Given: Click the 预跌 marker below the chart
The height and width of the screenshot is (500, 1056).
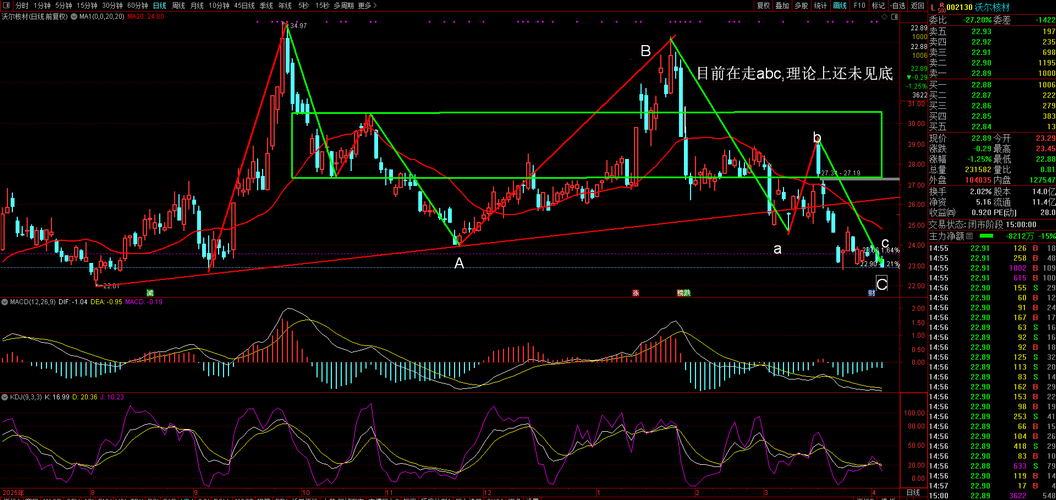Looking at the screenshot, I should tap(683, 292).
